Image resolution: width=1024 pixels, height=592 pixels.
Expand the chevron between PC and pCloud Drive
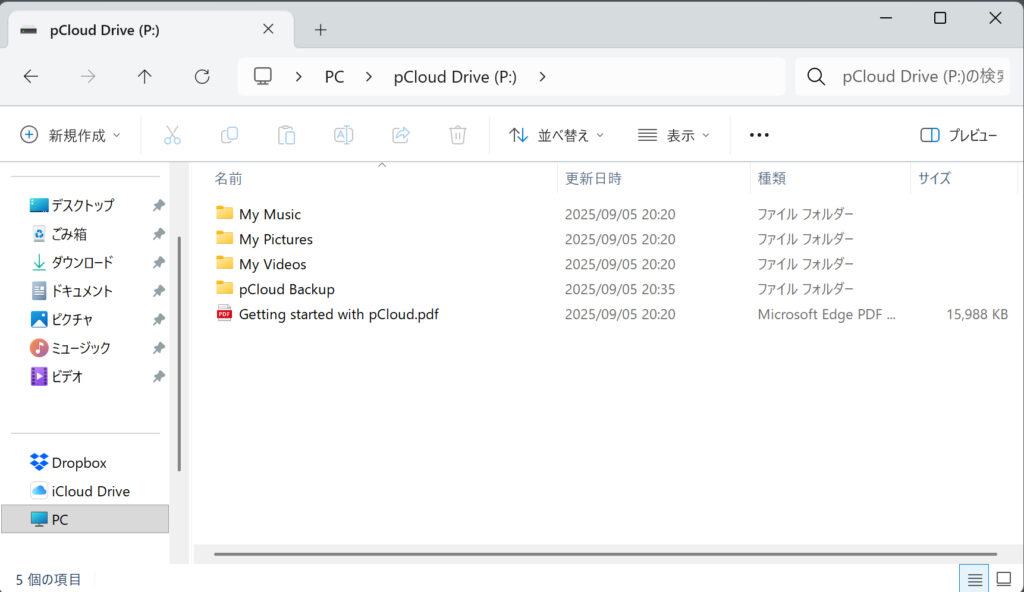tap(369, 76)
